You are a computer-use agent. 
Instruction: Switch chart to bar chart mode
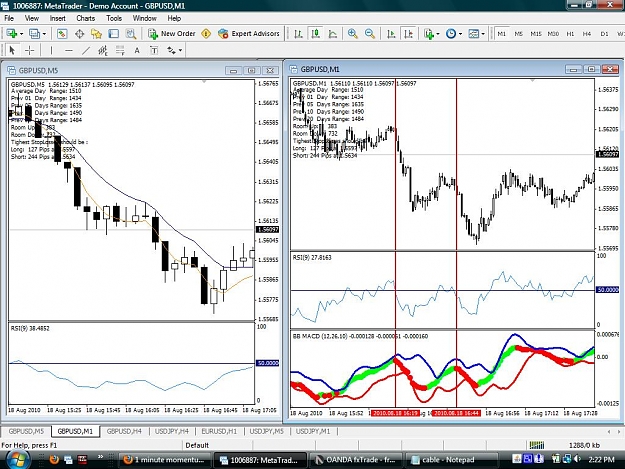click(x=298, y=34)
